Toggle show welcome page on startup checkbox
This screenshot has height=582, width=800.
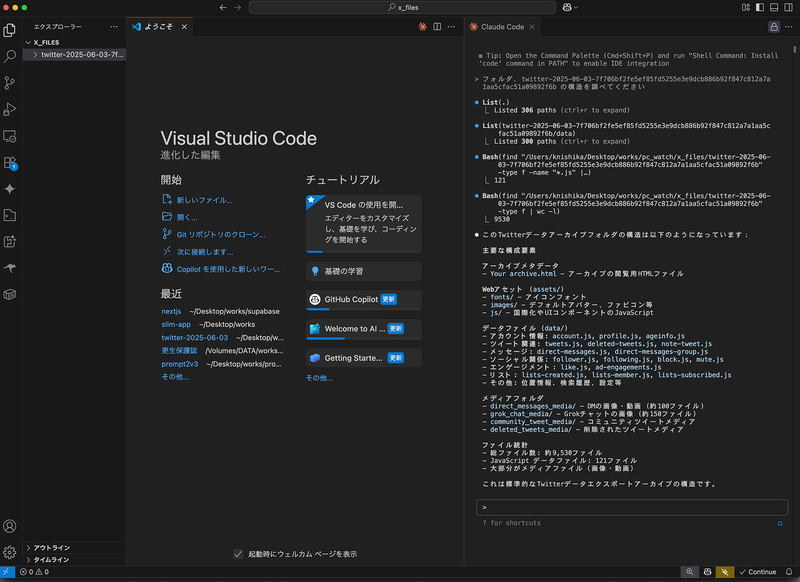238,554
